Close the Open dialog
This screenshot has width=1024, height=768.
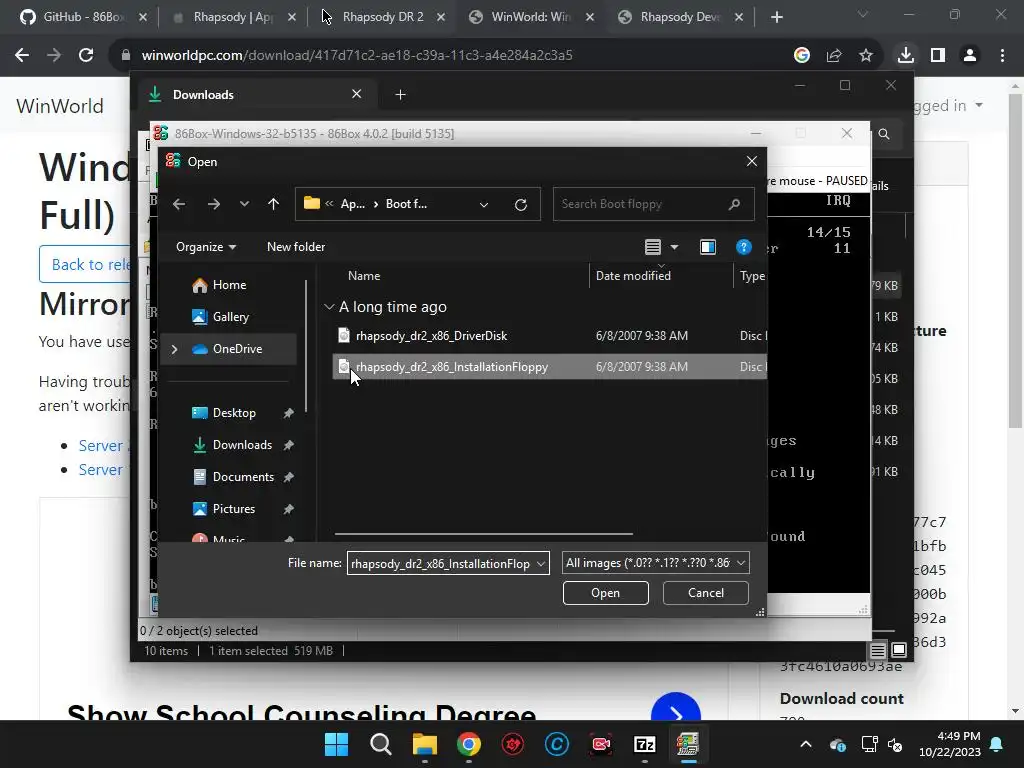tap(752, 161)
